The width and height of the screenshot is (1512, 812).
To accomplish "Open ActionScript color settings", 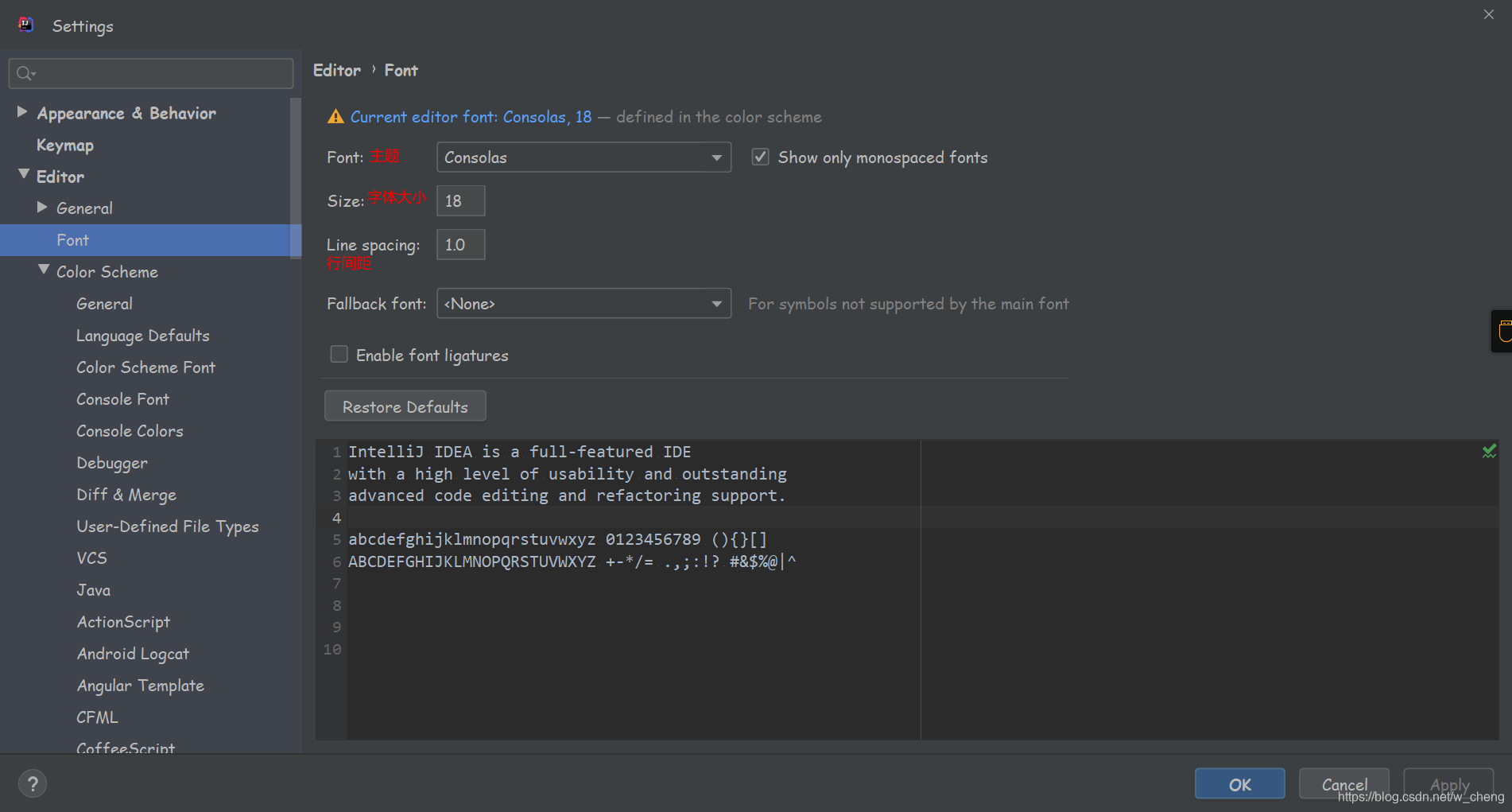I will (x=123, y=622).
